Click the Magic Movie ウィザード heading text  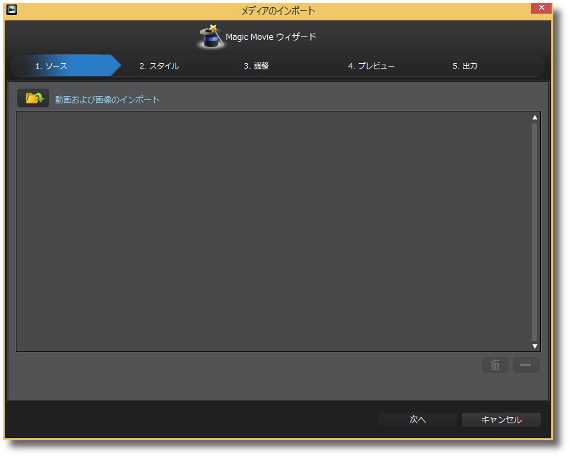271,37
